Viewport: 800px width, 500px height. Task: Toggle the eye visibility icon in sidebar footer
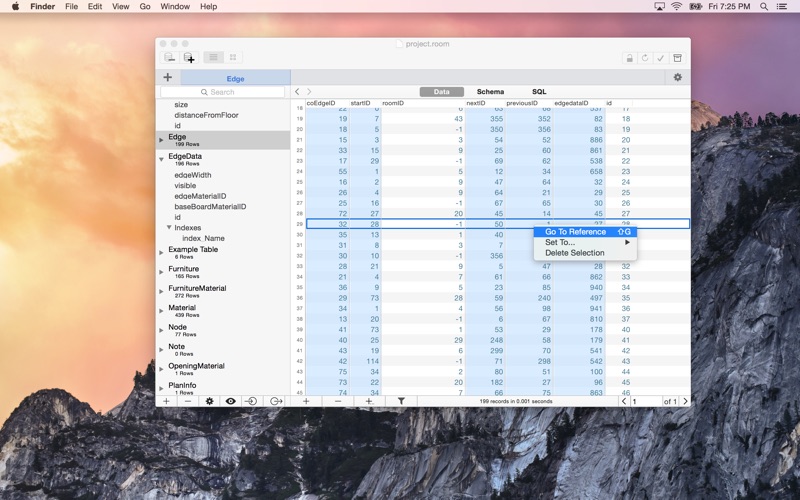click(x=231, y=401)
